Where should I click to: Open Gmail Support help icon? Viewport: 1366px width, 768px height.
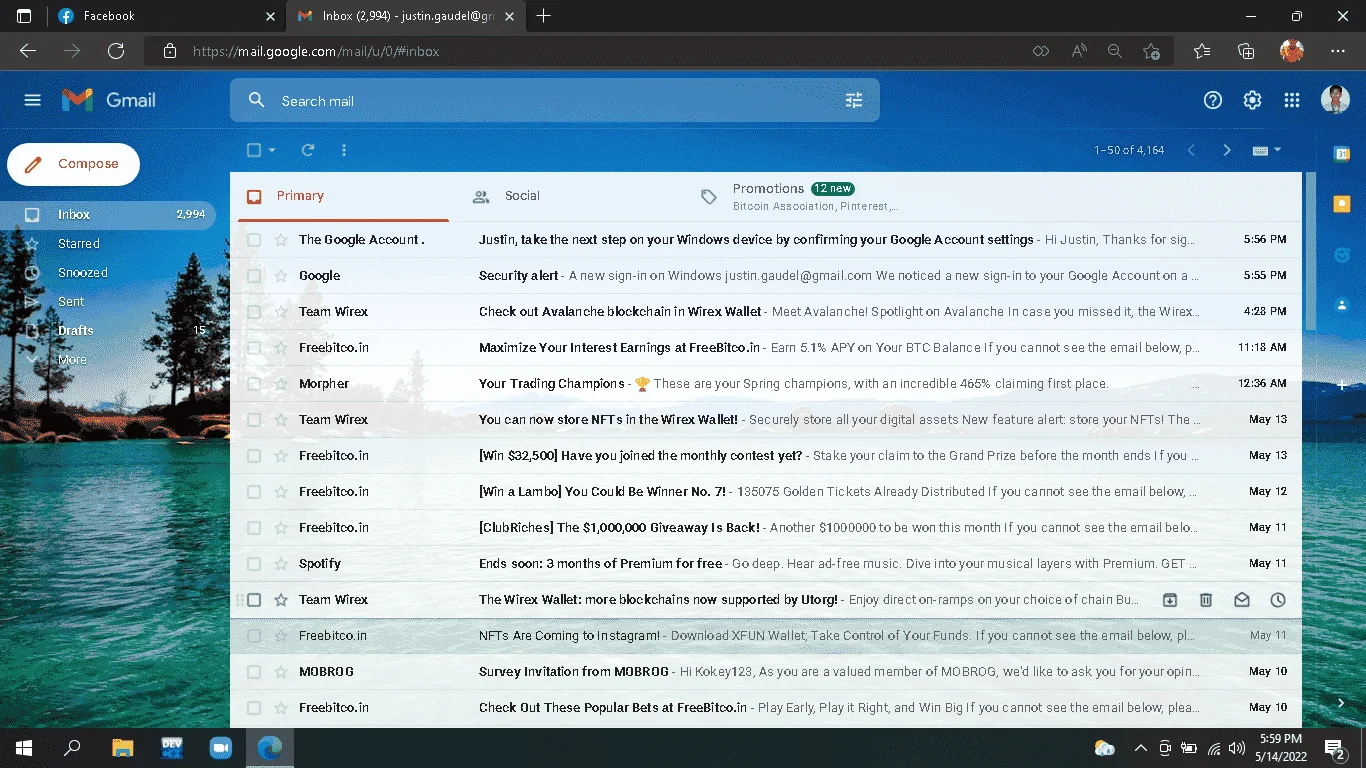(1213, 100)
